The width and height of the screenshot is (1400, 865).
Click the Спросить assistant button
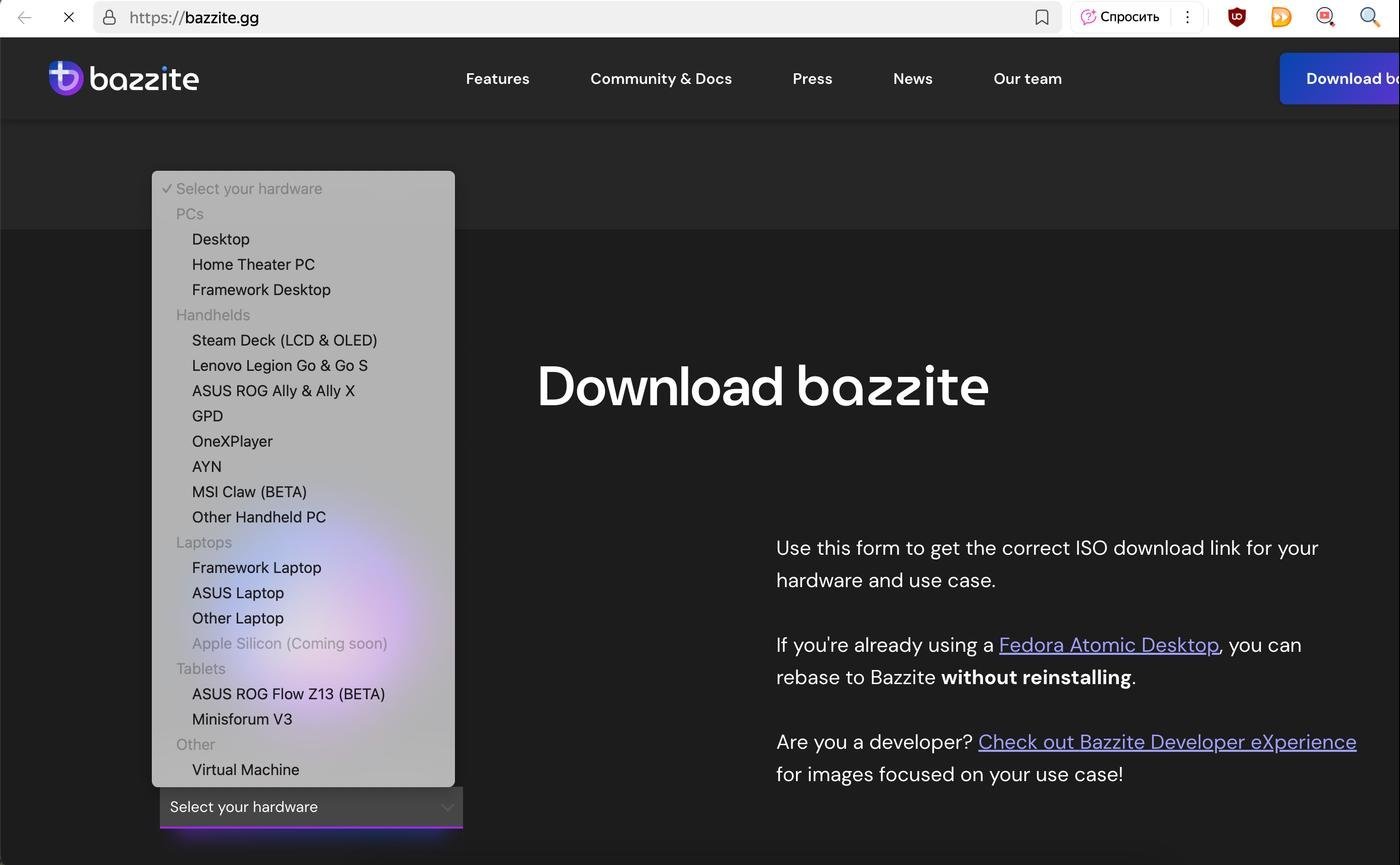[1120, 17]
